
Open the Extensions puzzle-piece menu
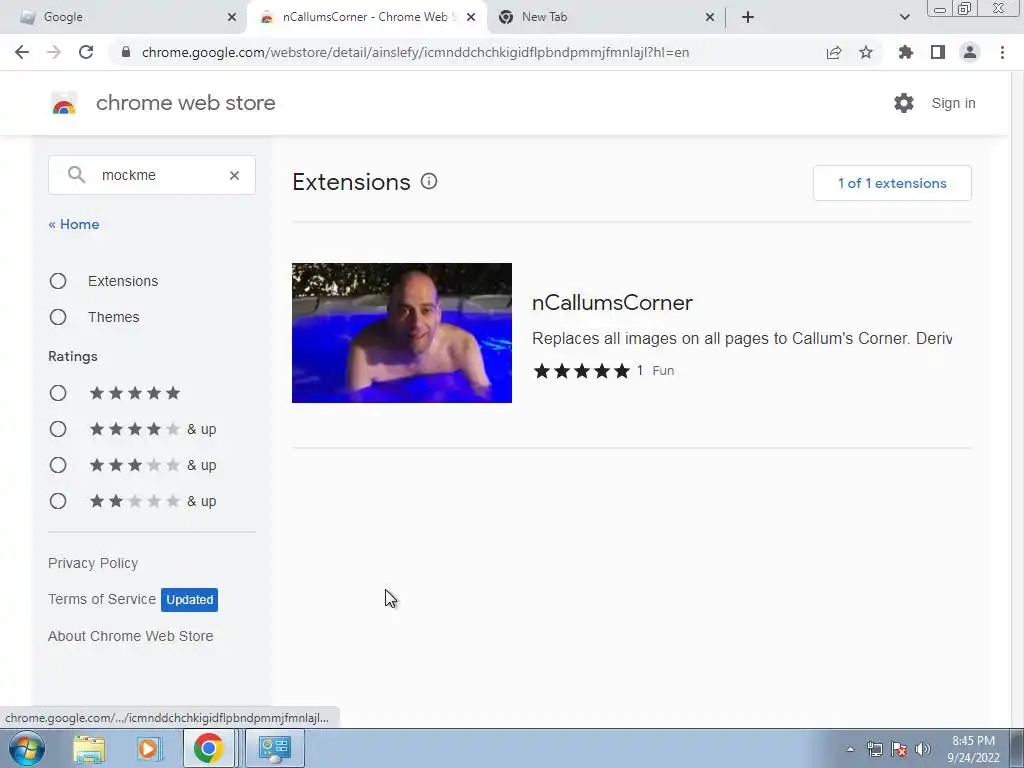coord(905,52)
